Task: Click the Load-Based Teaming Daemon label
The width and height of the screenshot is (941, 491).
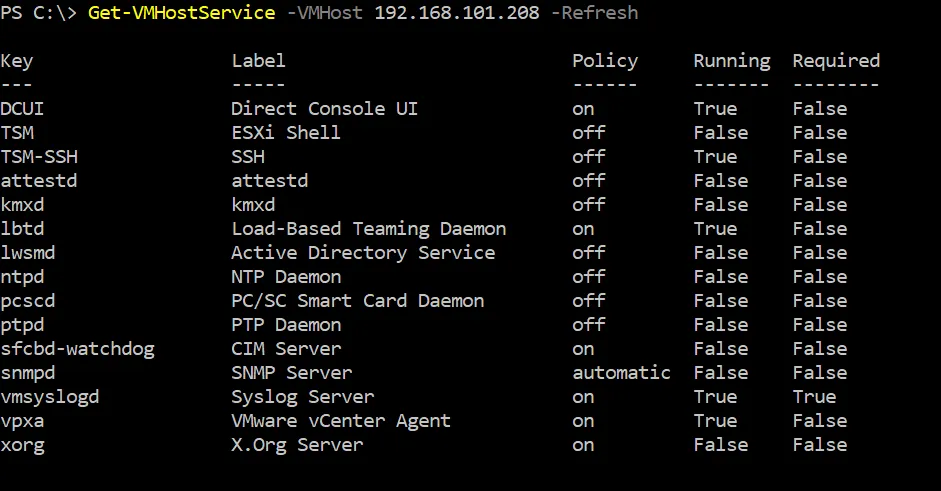Action: 368,229
